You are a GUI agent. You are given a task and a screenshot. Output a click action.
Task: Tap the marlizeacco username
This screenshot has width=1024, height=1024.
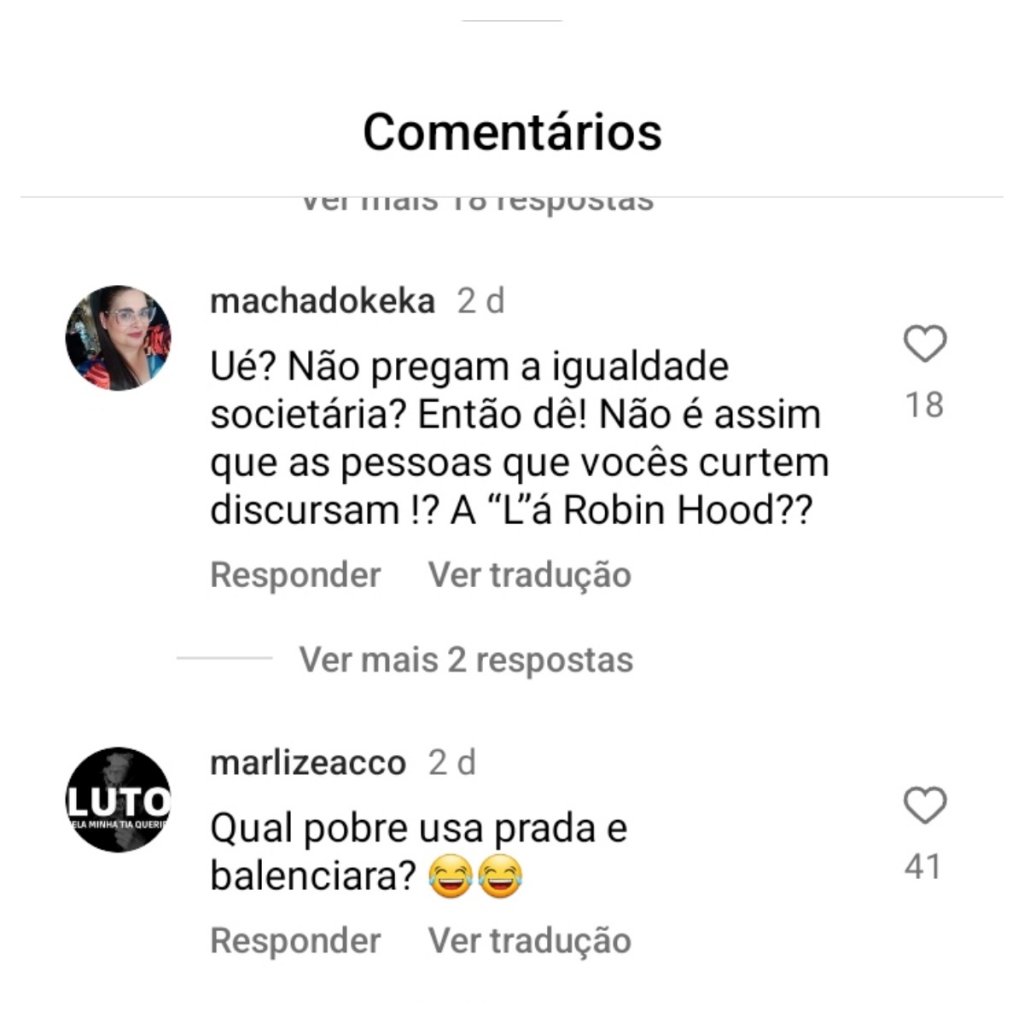pos(308,763)
